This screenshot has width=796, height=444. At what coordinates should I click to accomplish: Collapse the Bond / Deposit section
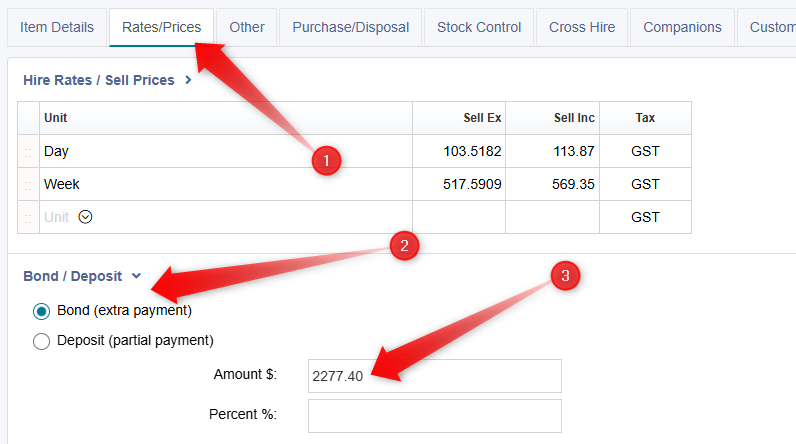point(136,276)
